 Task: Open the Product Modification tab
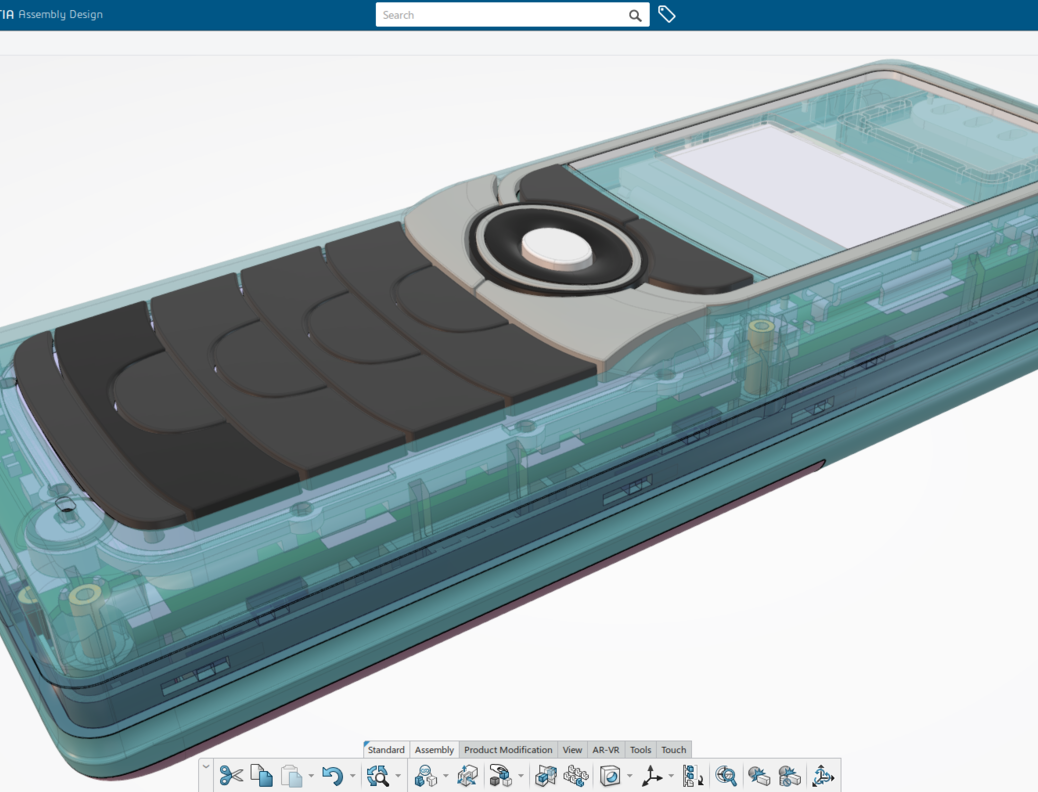(508, 750)
